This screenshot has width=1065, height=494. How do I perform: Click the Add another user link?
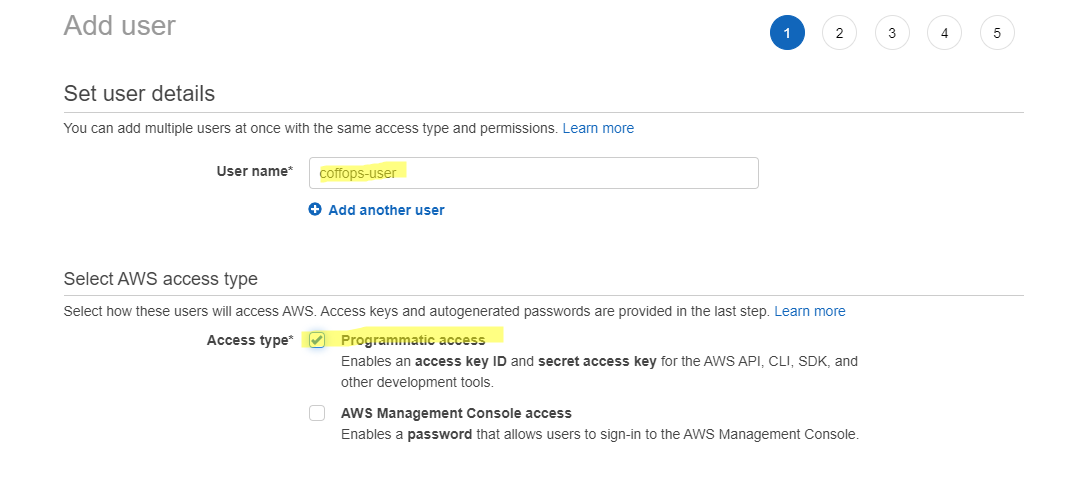(x=386, y=210)
